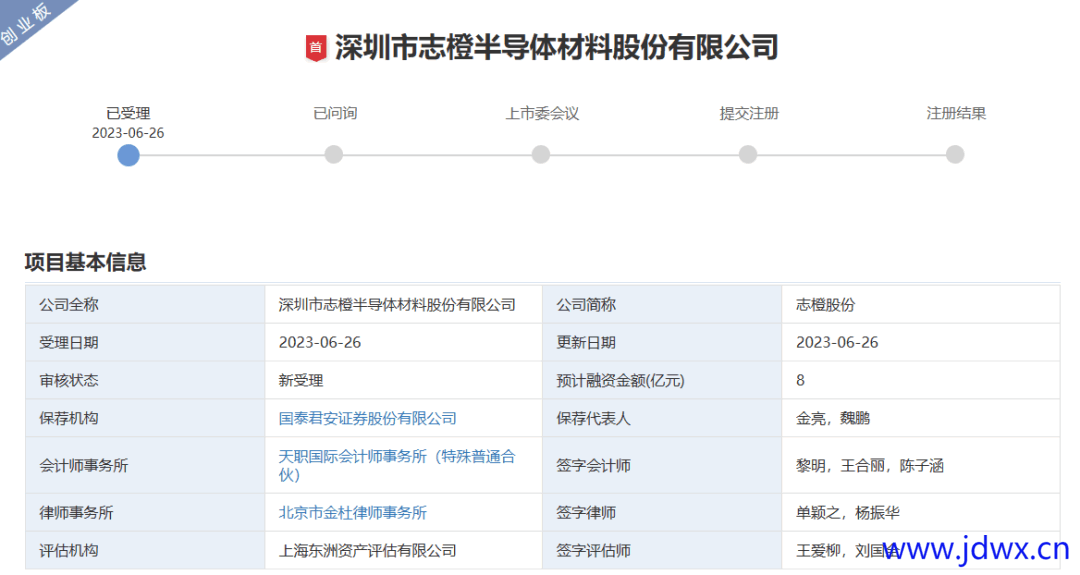Click the 项目基本信息 section heading
1080x575 pixels.
tap(85, 262)
